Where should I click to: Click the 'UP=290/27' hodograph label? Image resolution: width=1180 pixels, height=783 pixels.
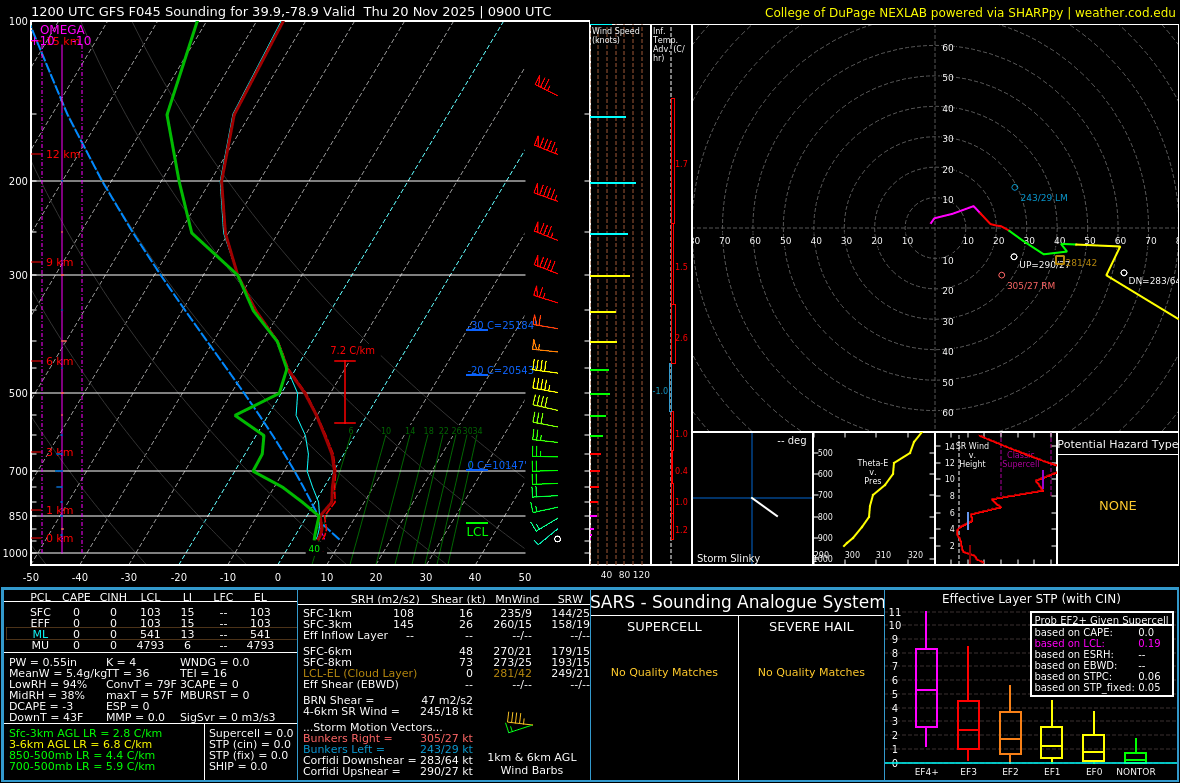[x=1044, y=265]
